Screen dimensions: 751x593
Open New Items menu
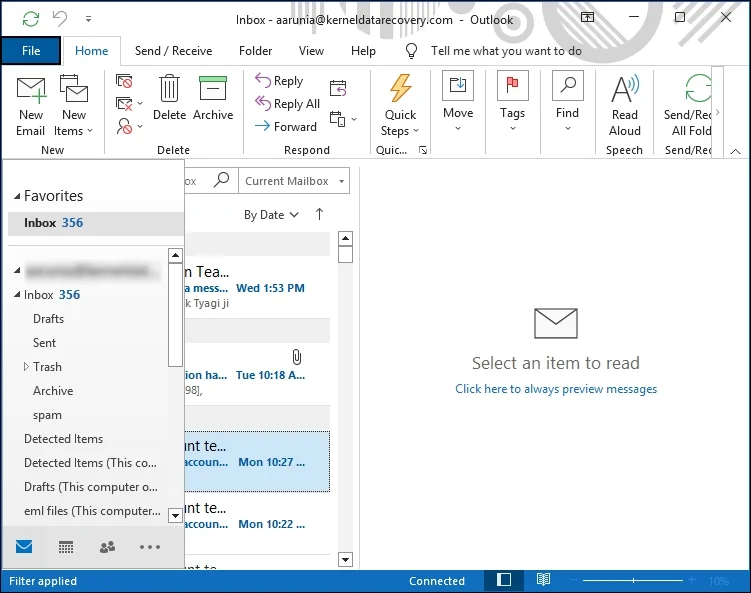pos(73,105)
